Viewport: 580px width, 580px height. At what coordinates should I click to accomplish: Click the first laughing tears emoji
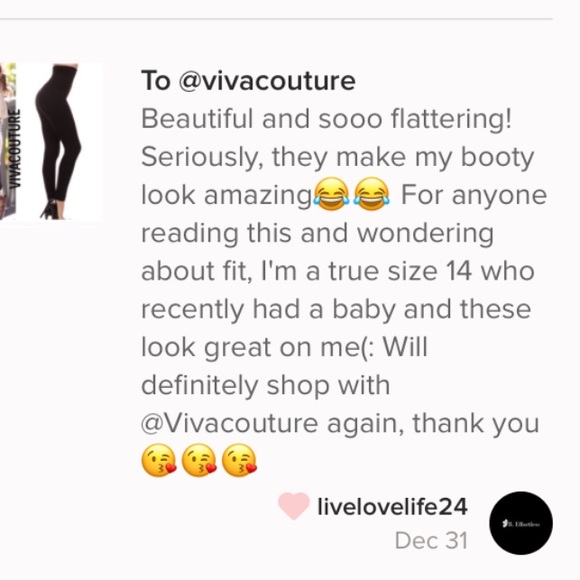pos(331,194)
